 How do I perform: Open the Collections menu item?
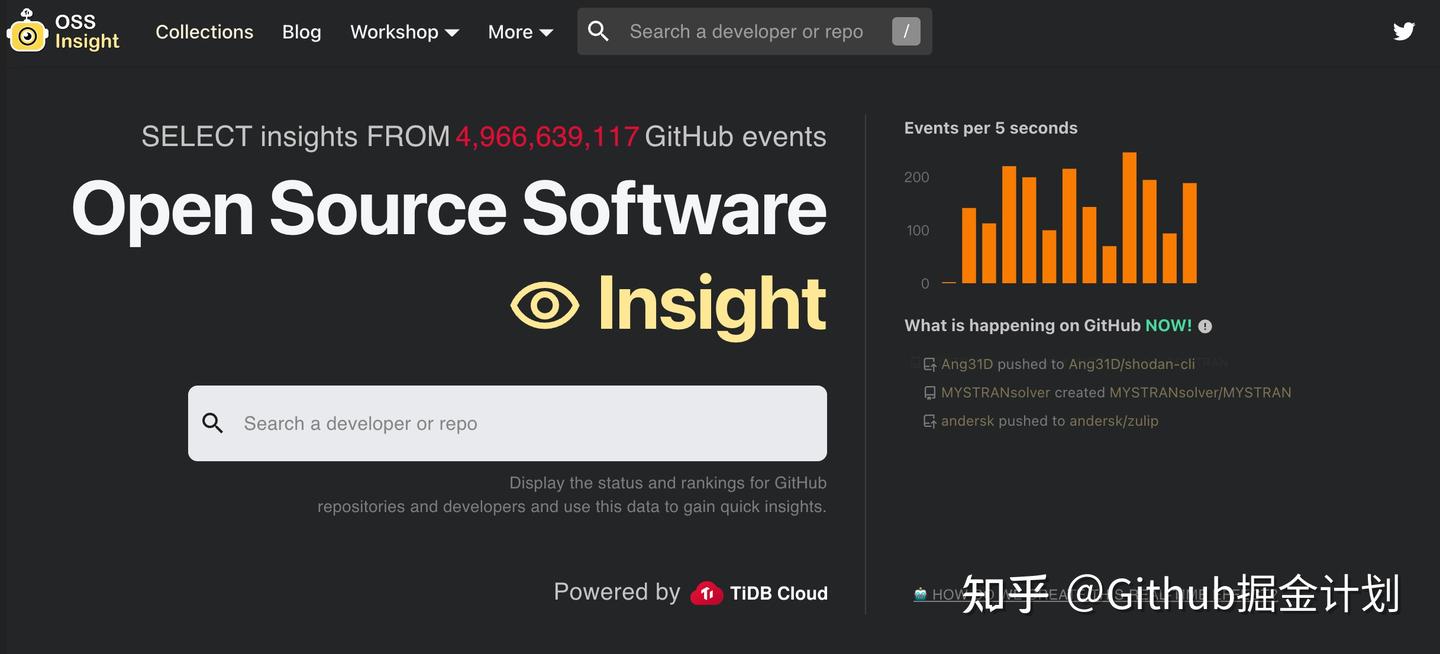point(204,31)
